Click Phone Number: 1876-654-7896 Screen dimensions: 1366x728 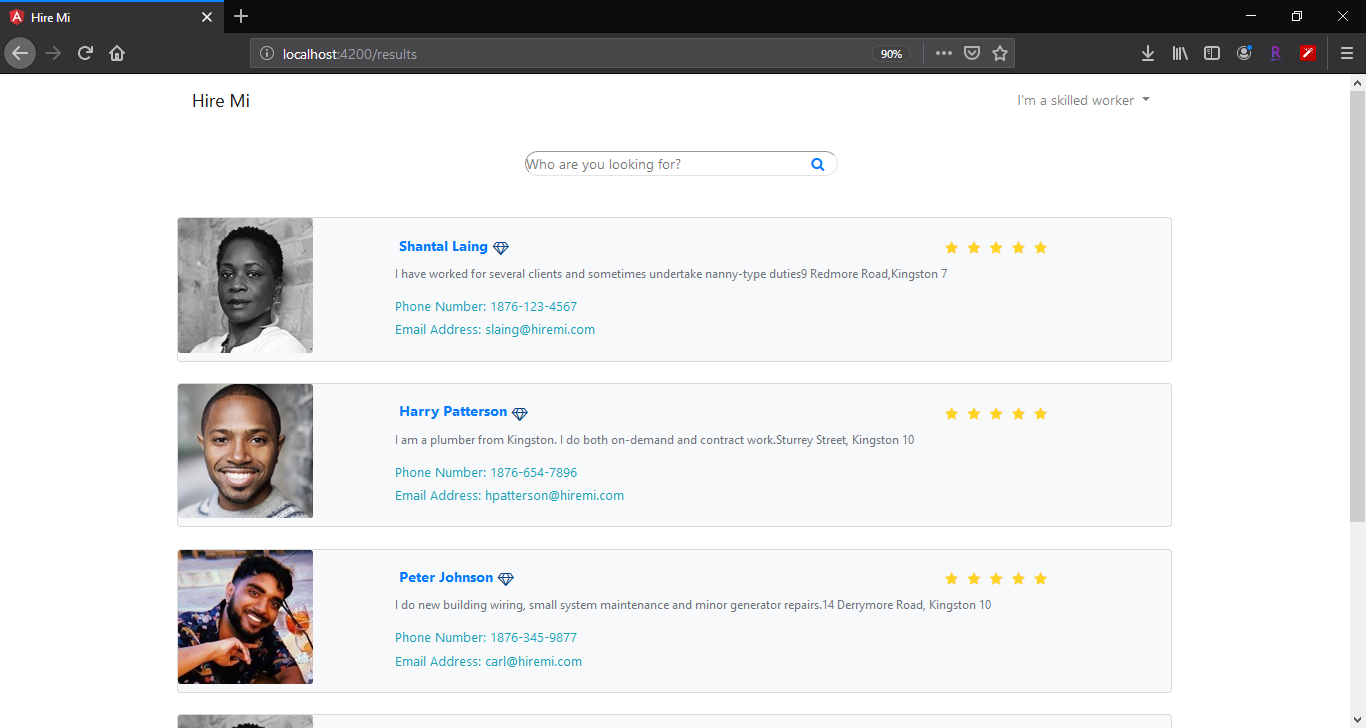486,473
